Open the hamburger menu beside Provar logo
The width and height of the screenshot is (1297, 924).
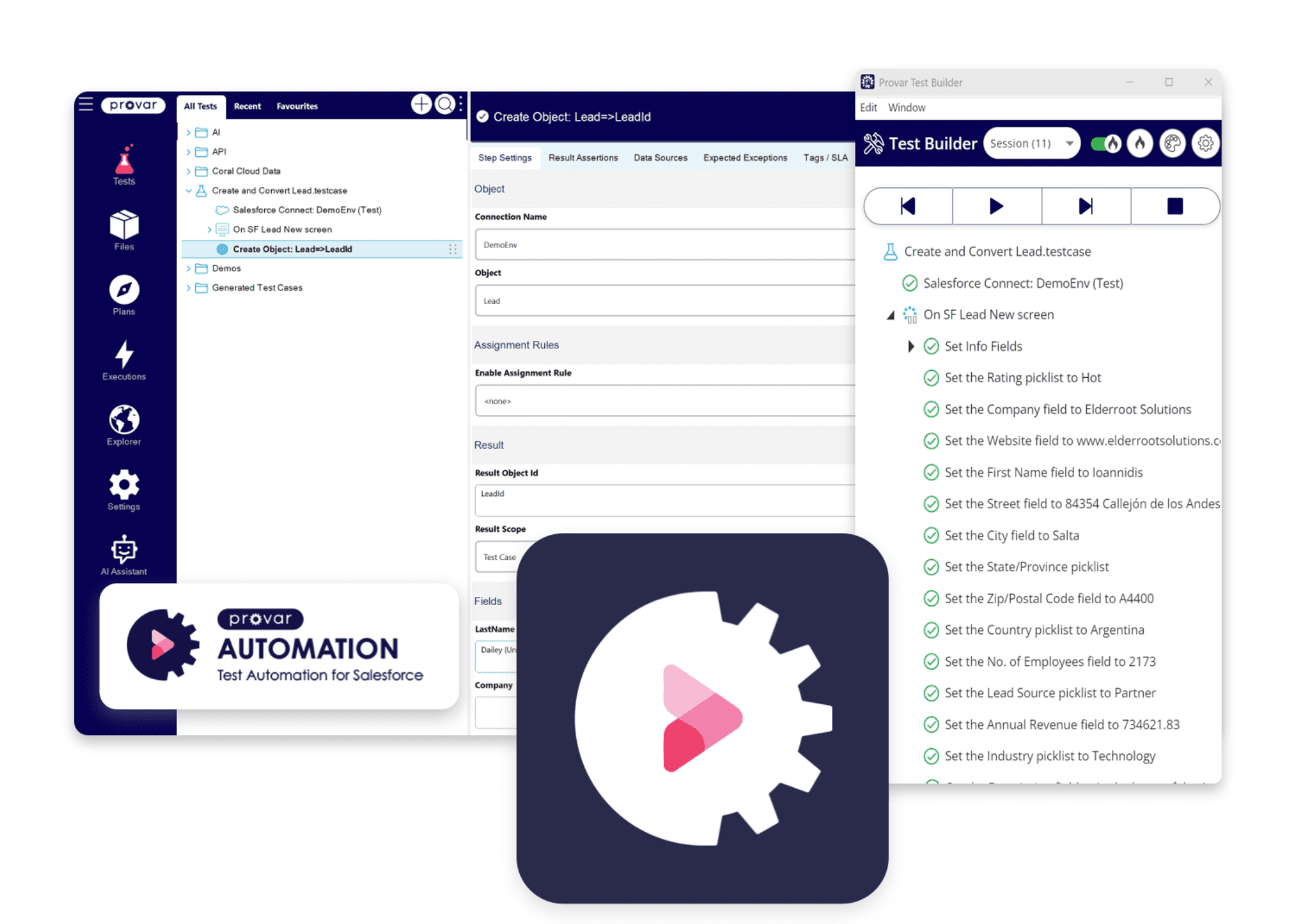coord(85,104)
